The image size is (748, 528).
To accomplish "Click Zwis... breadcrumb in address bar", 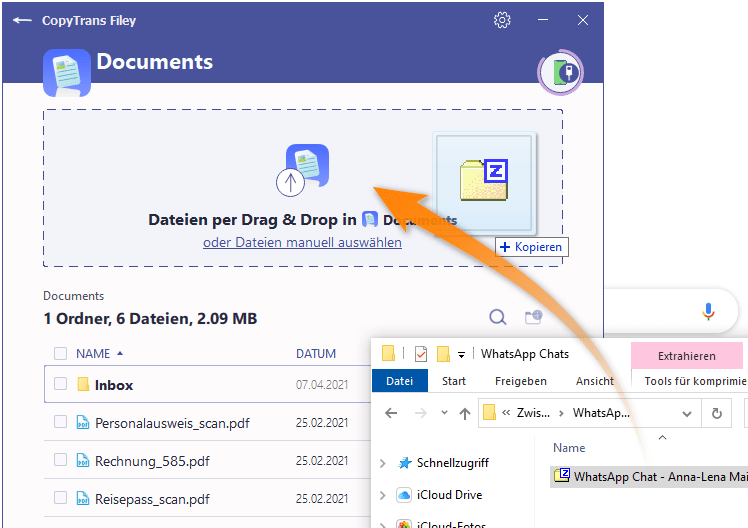I will [533, 413].
